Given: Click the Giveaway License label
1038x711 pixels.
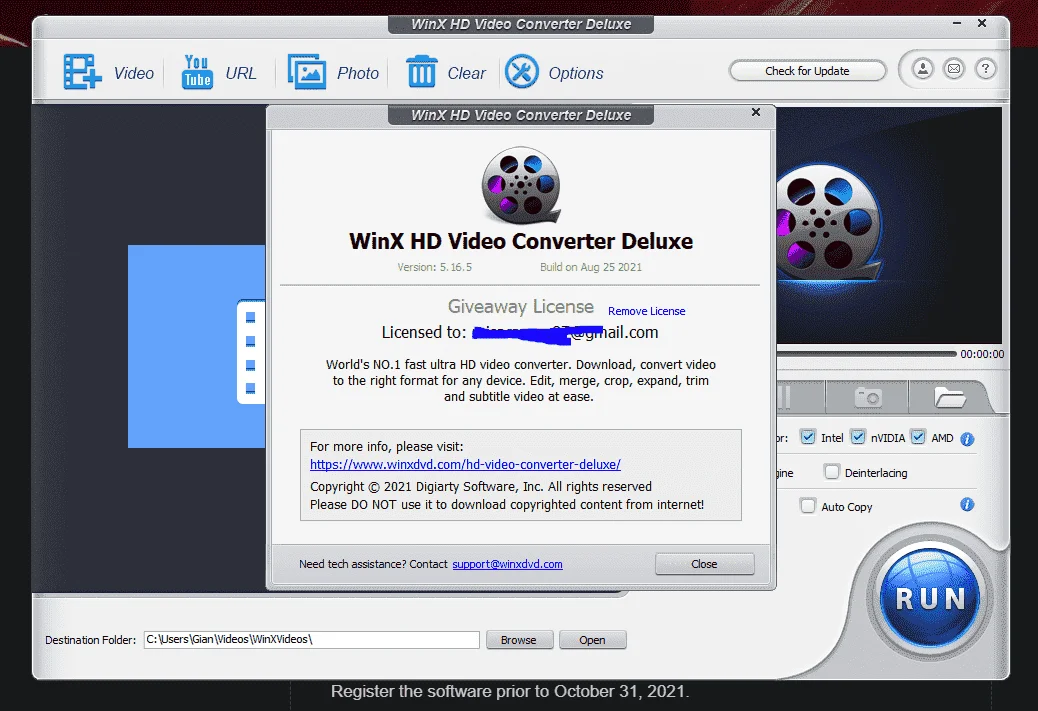Looking at the screenshot, I should click(x=521, y=307).
